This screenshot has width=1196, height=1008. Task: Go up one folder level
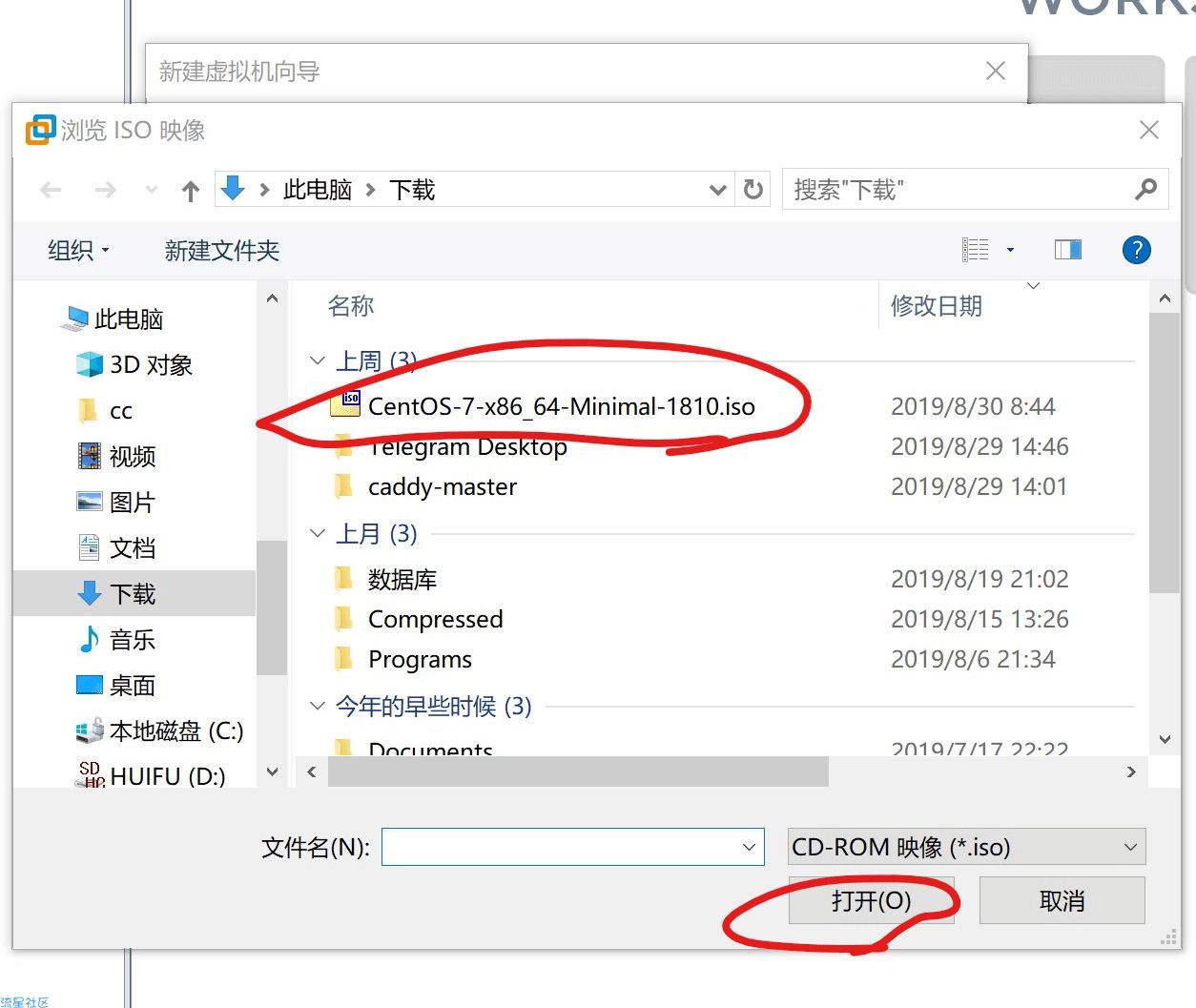pyautogui.click(x=191, y=191)
